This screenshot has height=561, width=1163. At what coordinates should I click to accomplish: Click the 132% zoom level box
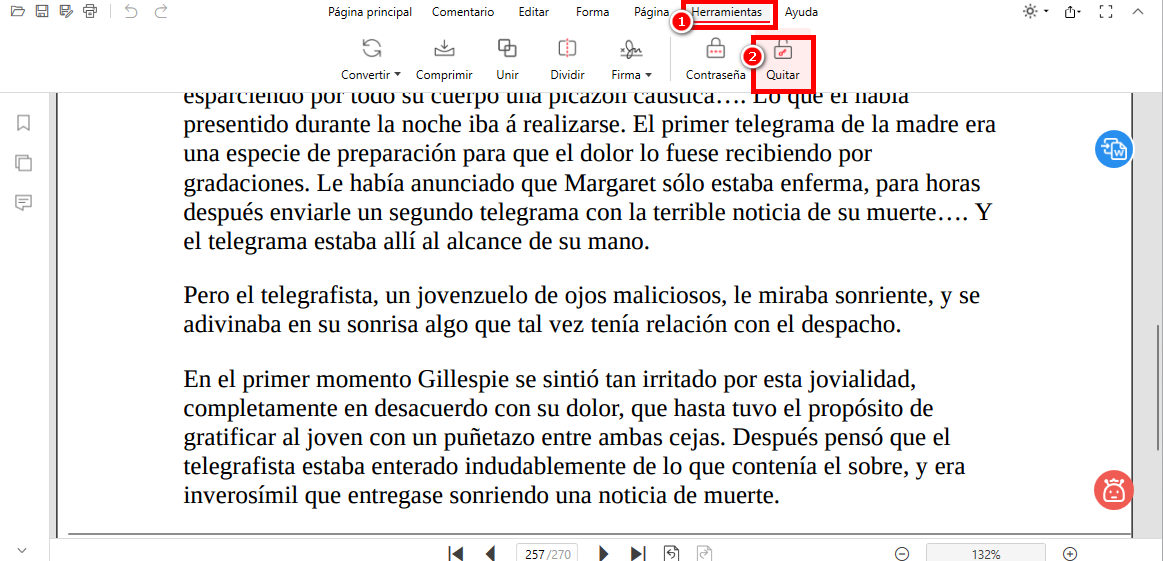[x=986, y=554]
